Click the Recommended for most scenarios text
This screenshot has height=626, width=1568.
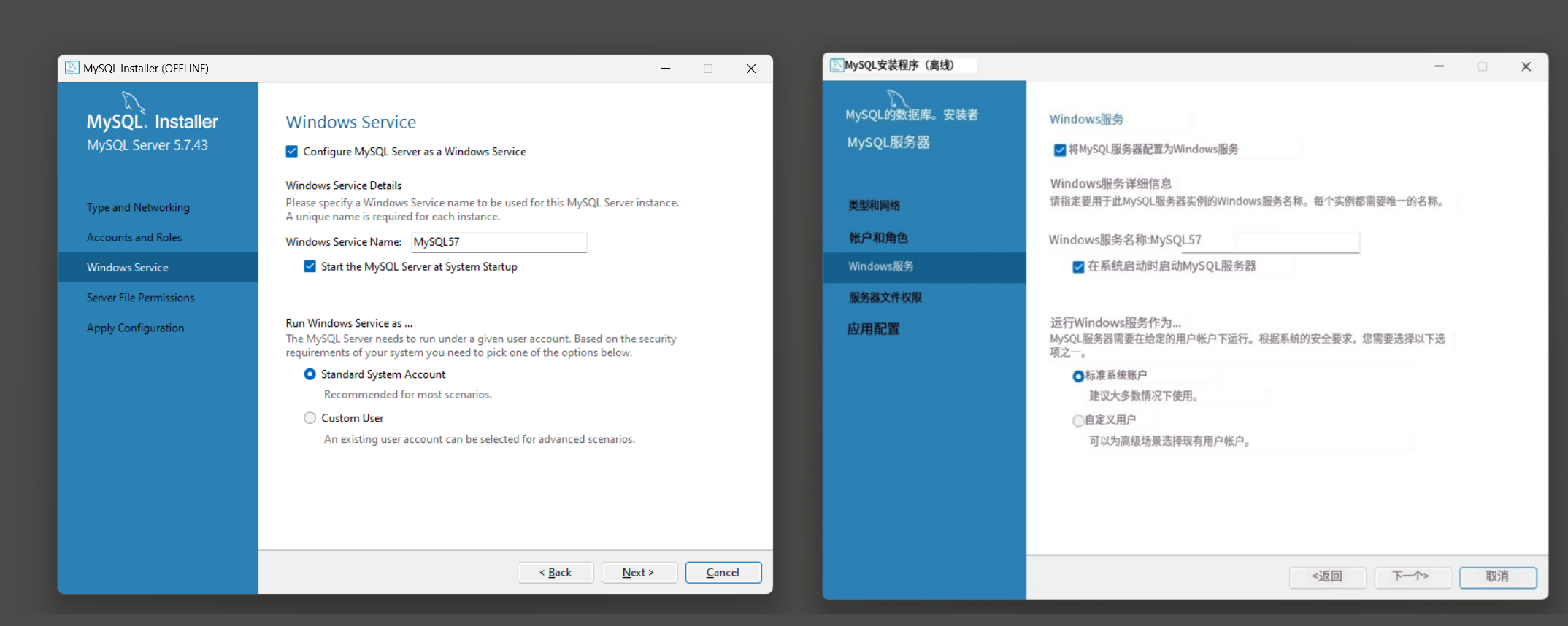click(408, 395)
